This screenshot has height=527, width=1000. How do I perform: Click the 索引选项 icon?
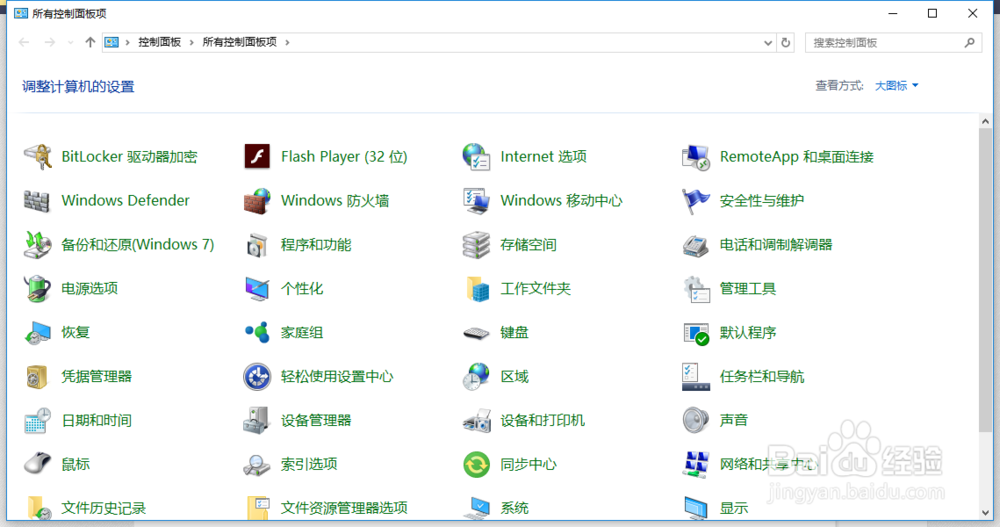pos(257,464)
